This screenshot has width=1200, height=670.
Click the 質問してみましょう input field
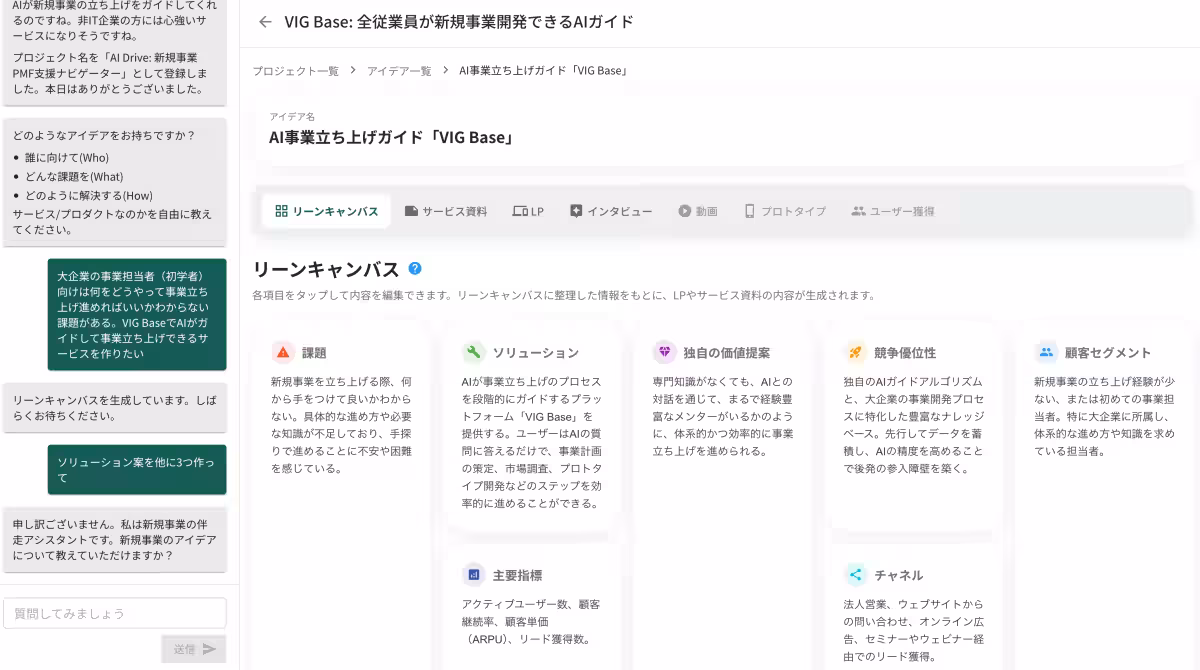[115, 613]
